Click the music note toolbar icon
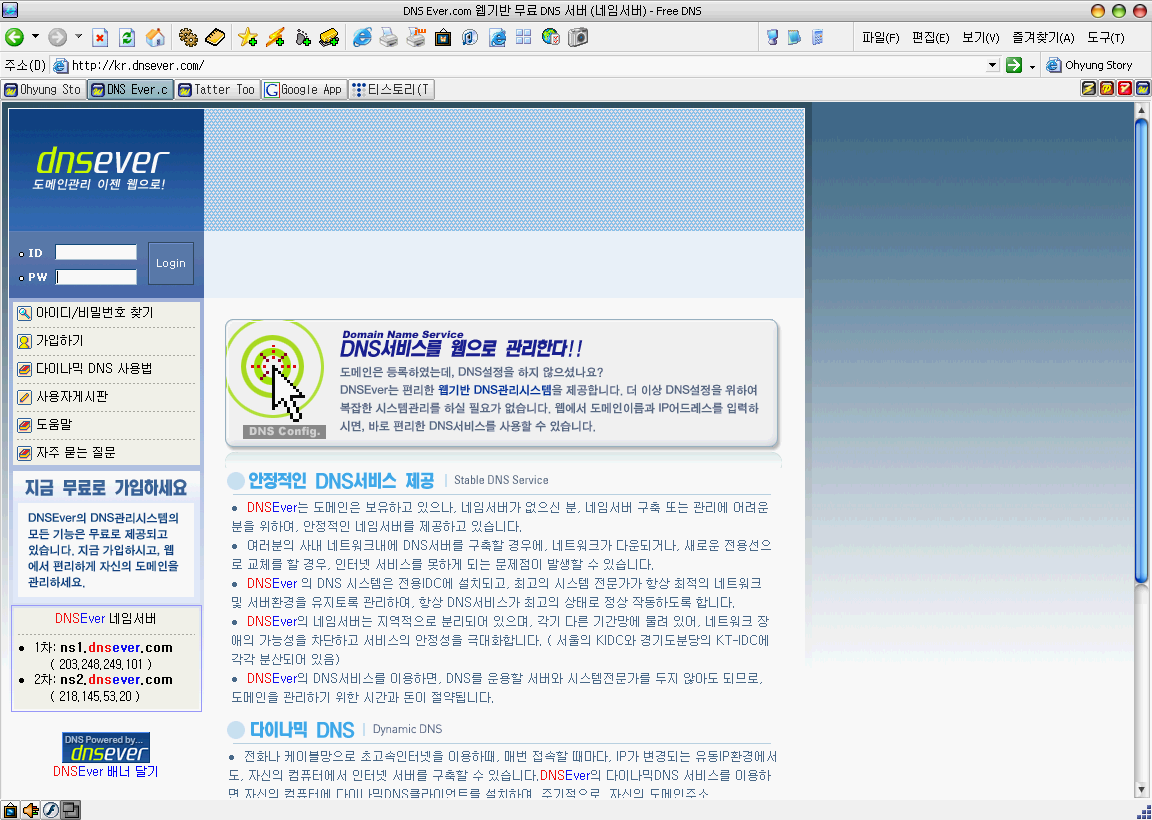 (470, 37)
